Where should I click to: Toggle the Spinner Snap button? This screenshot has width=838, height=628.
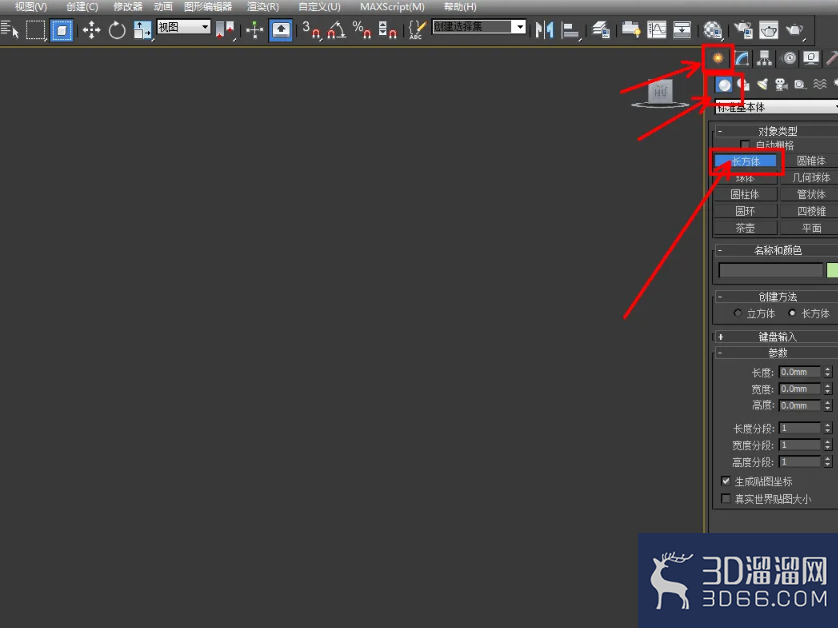coord(387,30)
